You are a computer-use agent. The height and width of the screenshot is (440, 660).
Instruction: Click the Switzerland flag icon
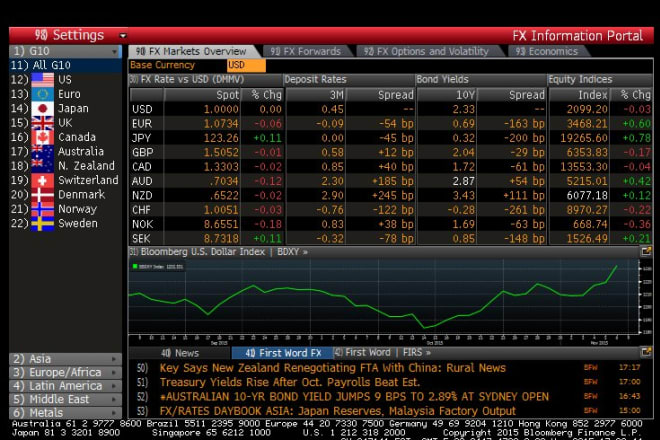[43, 180]
